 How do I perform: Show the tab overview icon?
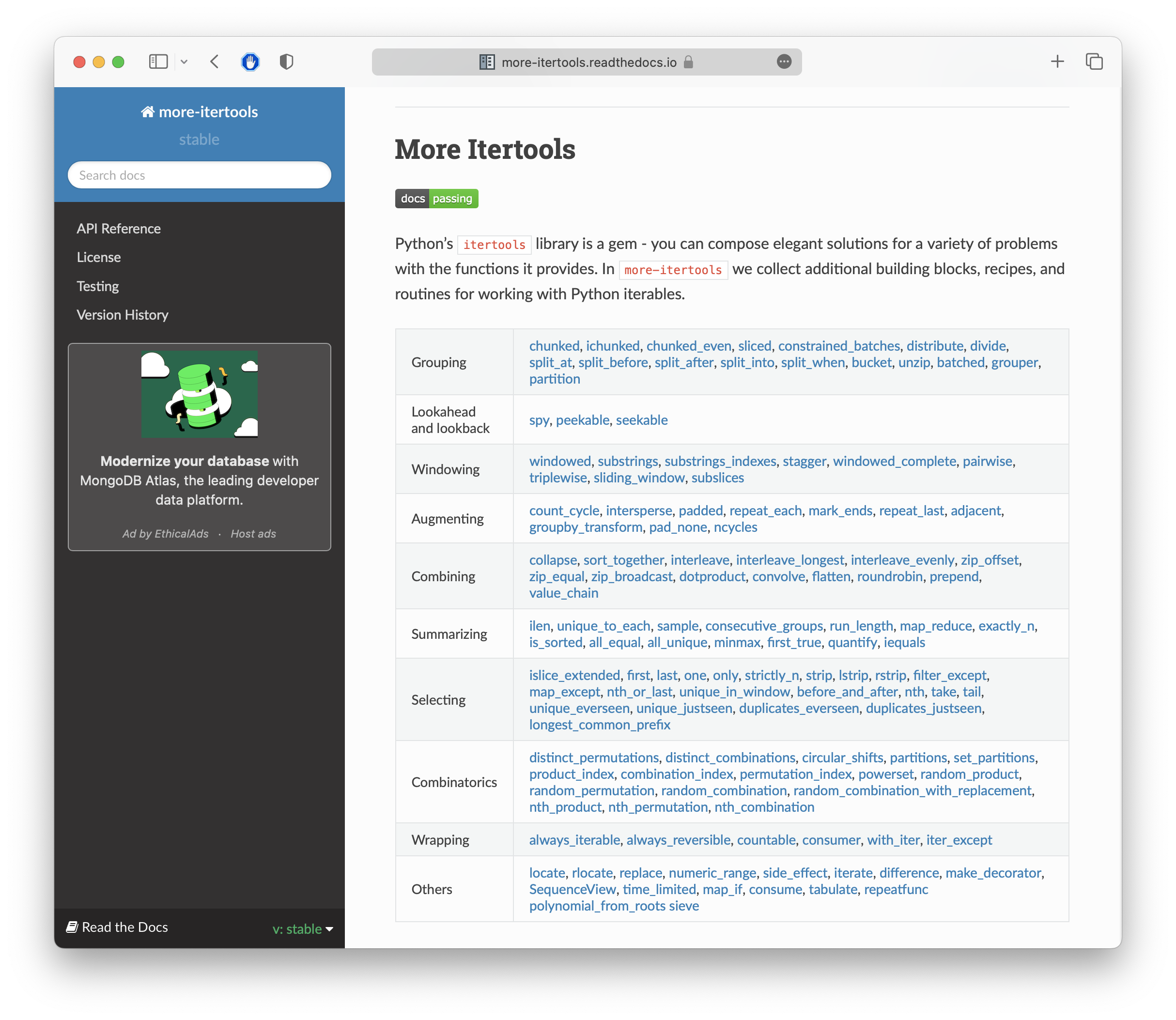(1094, 62)
